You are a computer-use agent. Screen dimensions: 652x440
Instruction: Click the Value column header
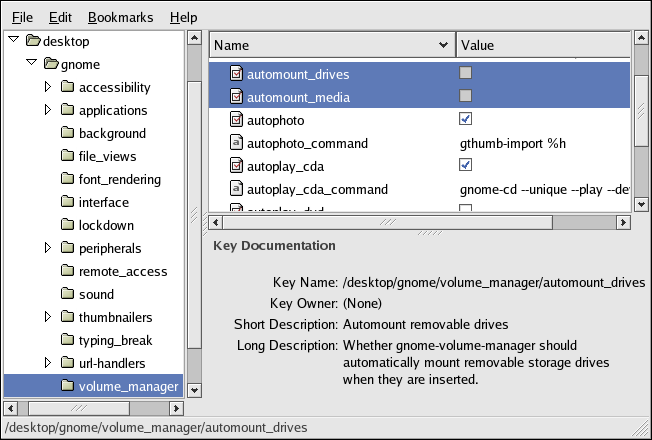coord(540,45)
